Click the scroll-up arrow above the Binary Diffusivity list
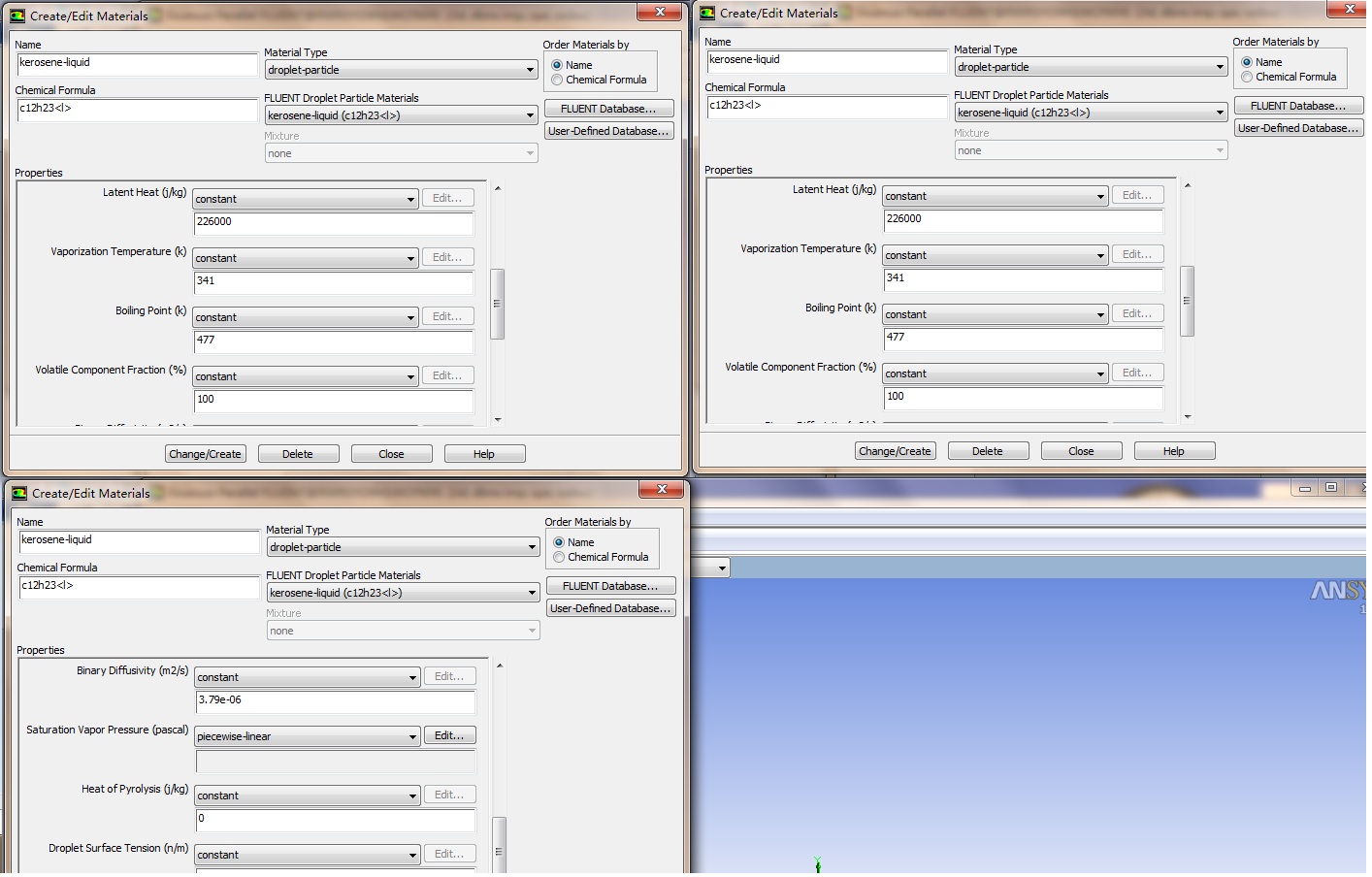1372x877 pixels. pos(500,666)
